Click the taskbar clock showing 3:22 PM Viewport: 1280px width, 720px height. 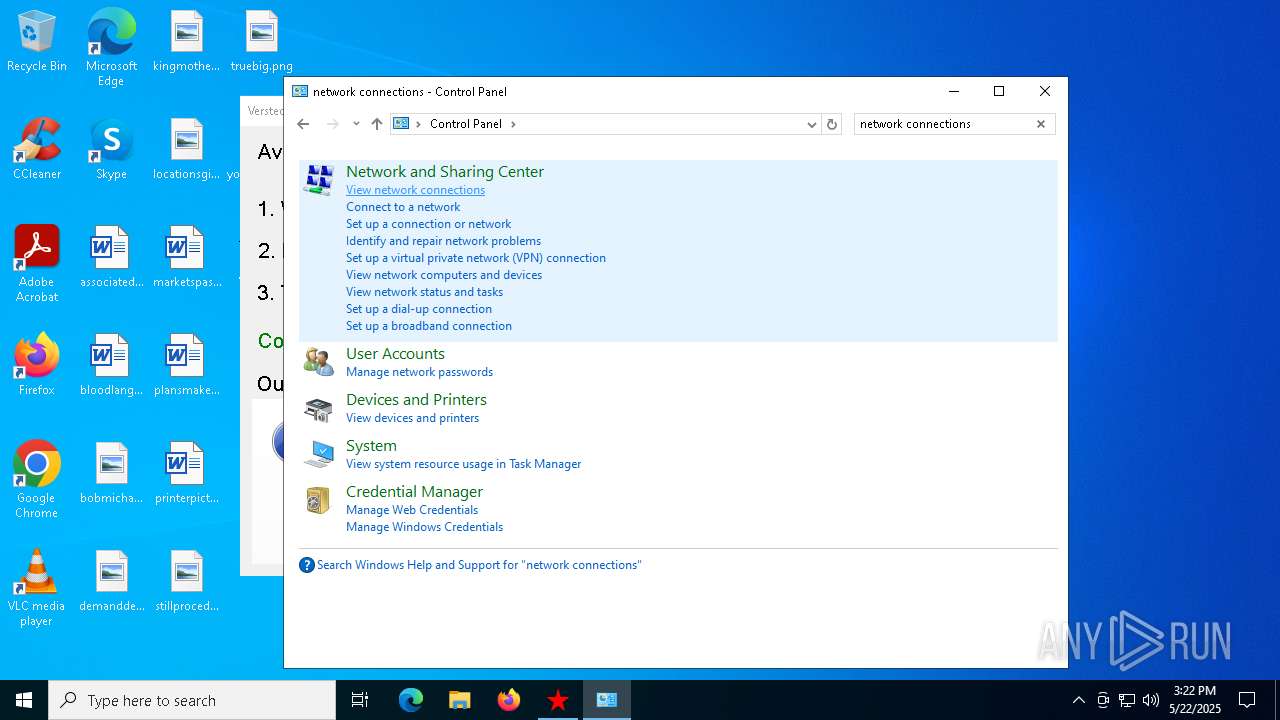tap(1195, 700)
